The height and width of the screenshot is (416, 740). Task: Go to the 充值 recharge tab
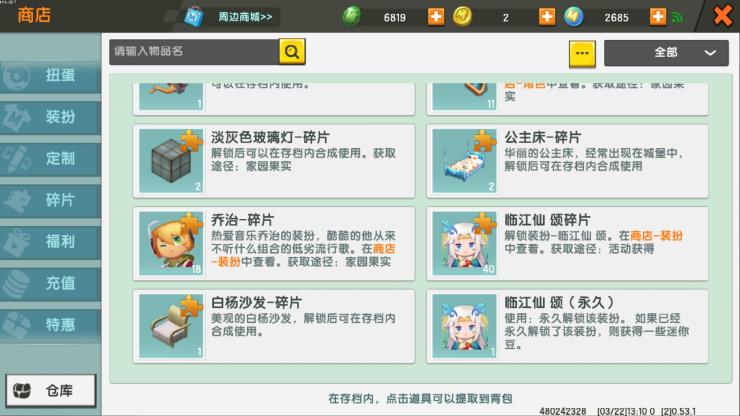[x=50, y=283]
